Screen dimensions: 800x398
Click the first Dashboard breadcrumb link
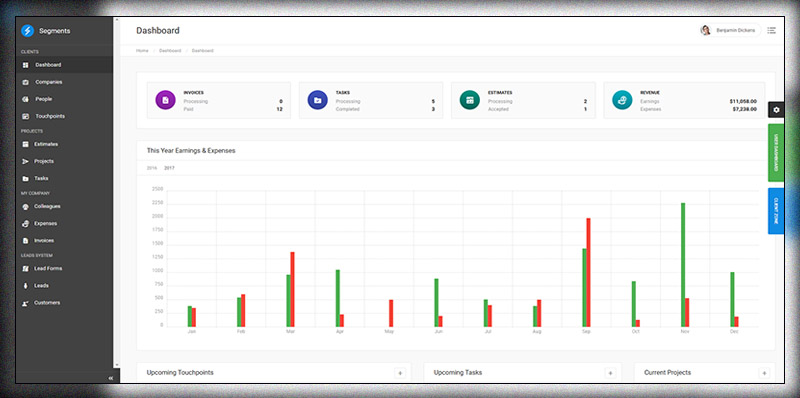click(x=170, y=51)
